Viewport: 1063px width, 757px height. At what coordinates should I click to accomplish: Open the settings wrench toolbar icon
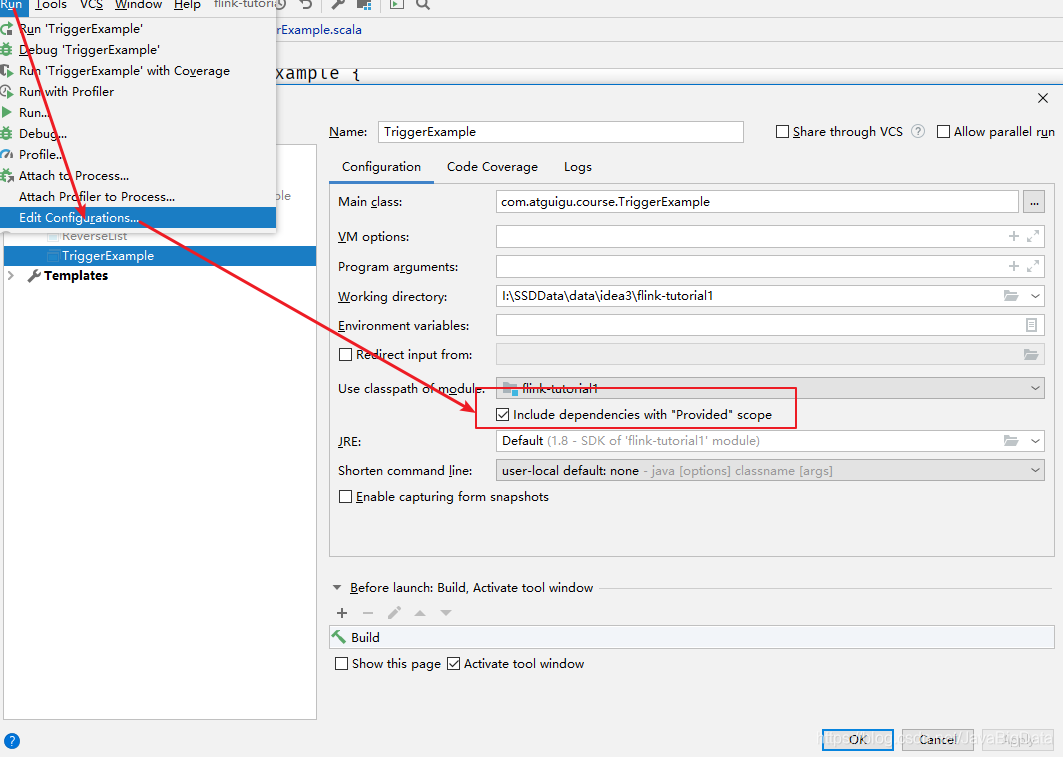(x=338, y=5)
